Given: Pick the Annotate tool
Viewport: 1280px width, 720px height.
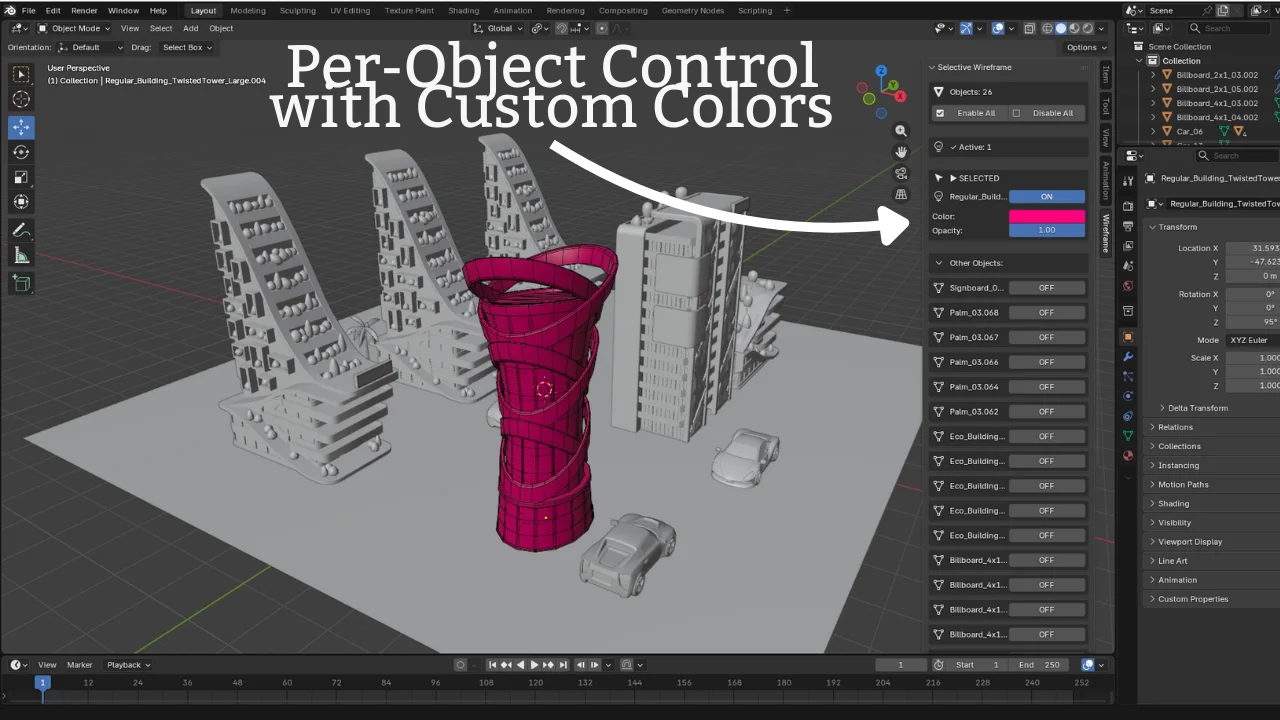Looking at the screenshot, I should click(21, 230).
